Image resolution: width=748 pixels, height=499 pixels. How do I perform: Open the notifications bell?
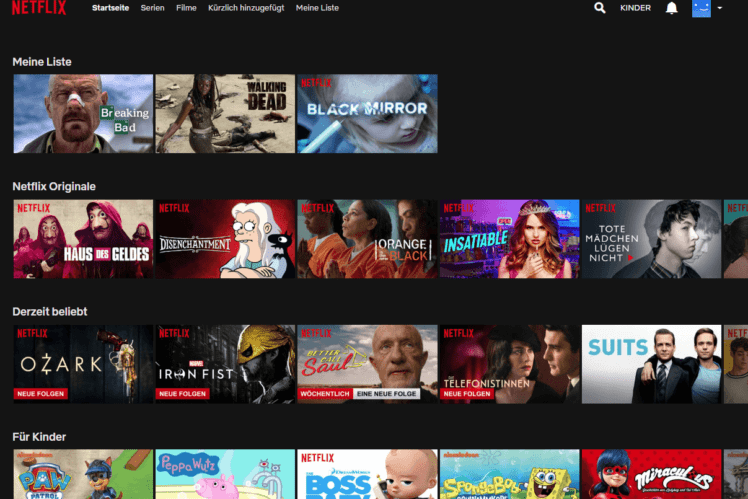672,8
